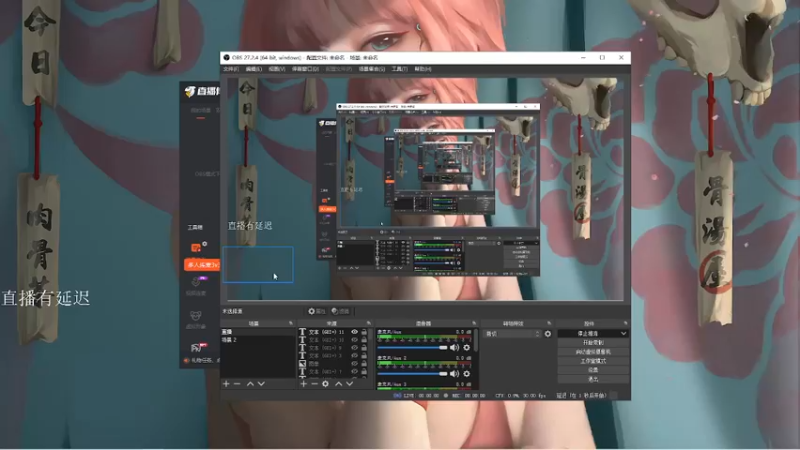Move the scene down in the Scenes list
The width and height of the screenshot is (800, 450).
coord(261,384)
